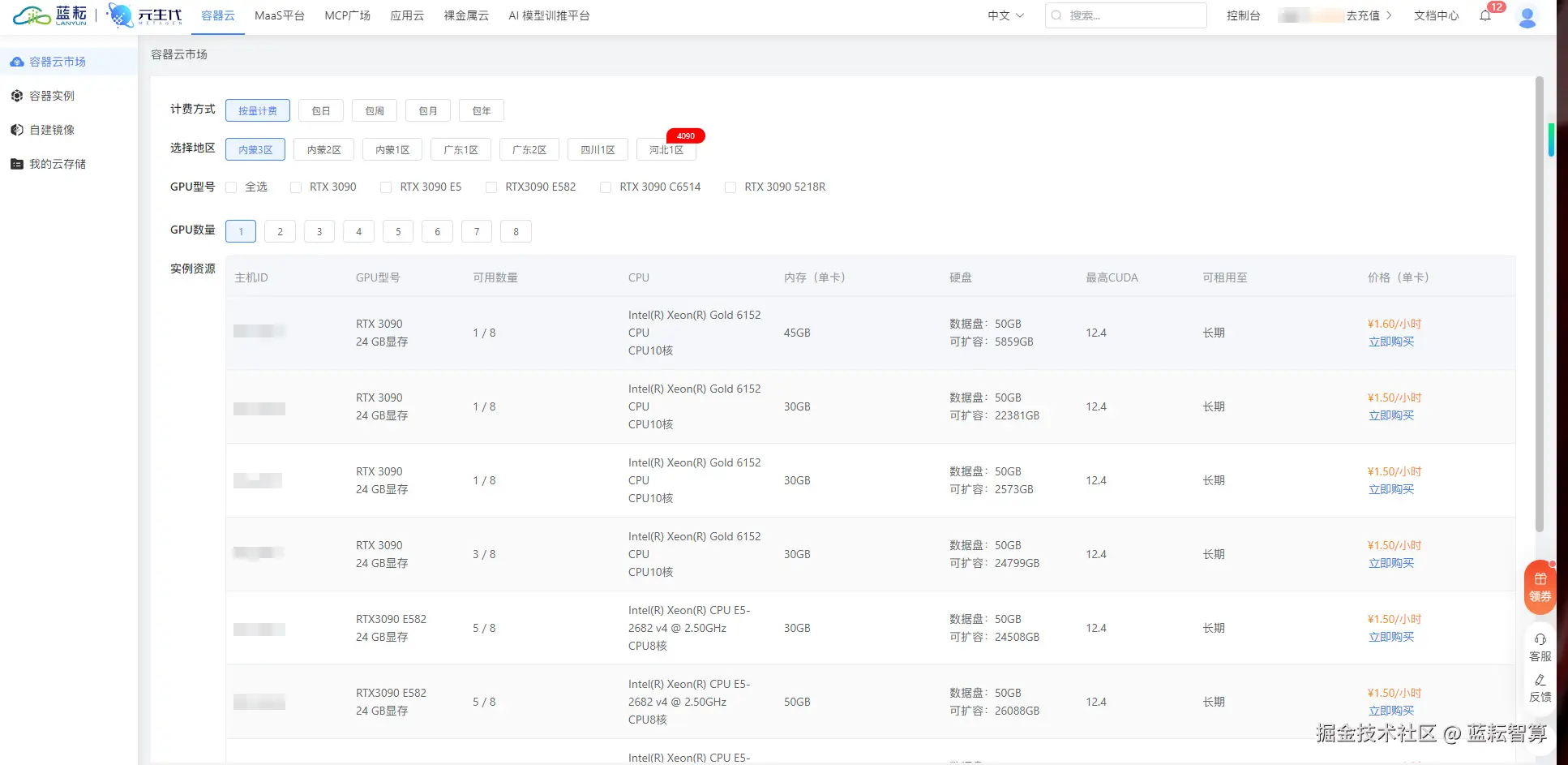Set GPU count to 5
1568x765 pixels.
coord(398,231)
